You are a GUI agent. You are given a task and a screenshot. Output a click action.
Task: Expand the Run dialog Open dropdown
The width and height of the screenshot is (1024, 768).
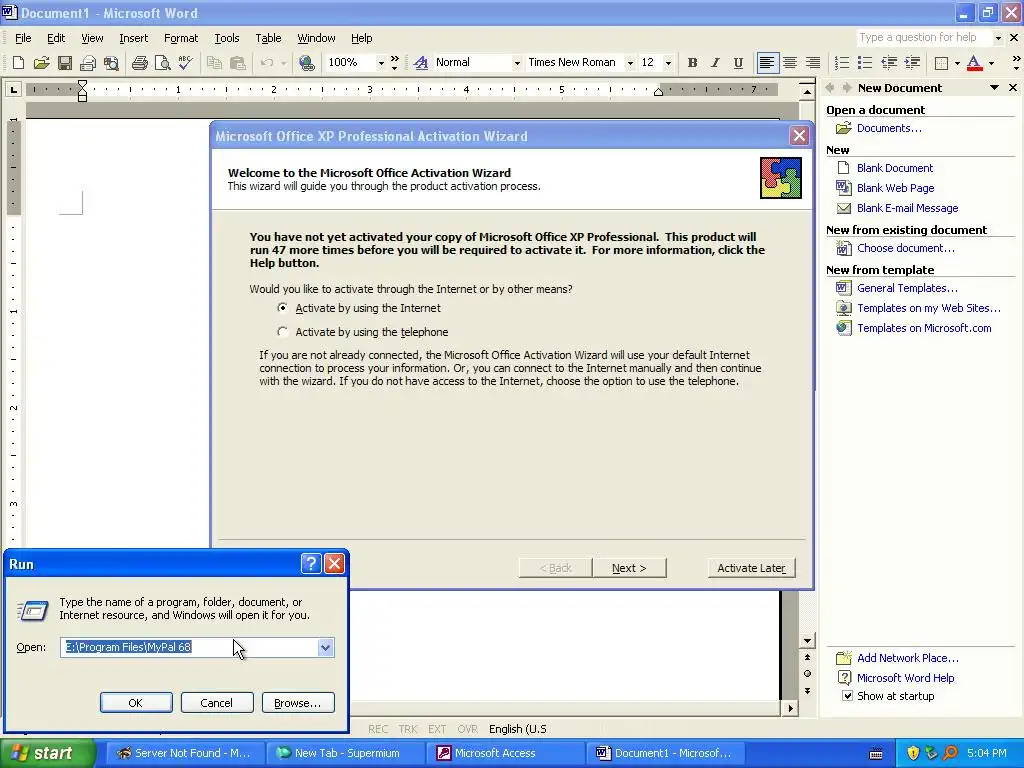[x=325, y=647]
